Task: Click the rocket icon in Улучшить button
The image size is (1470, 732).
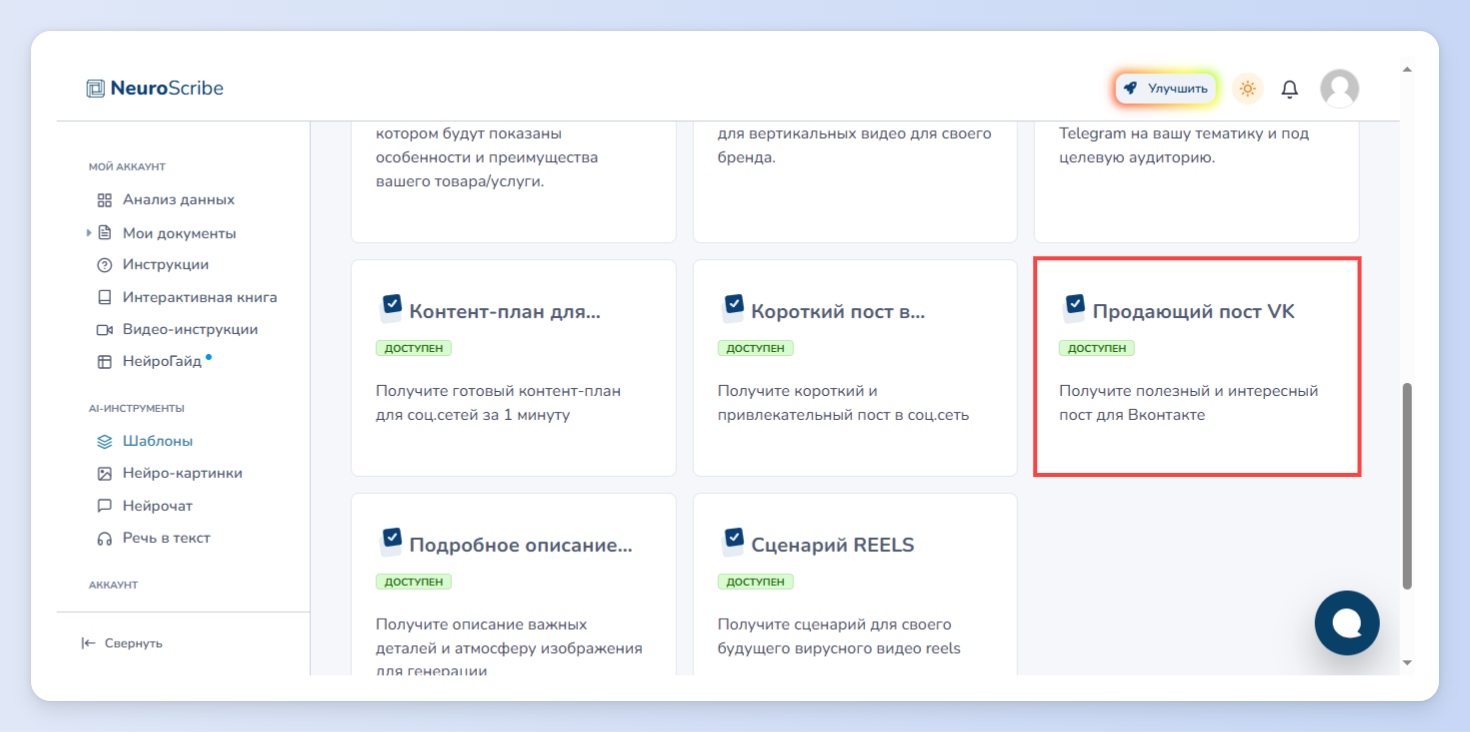Action: (1130, 88)
